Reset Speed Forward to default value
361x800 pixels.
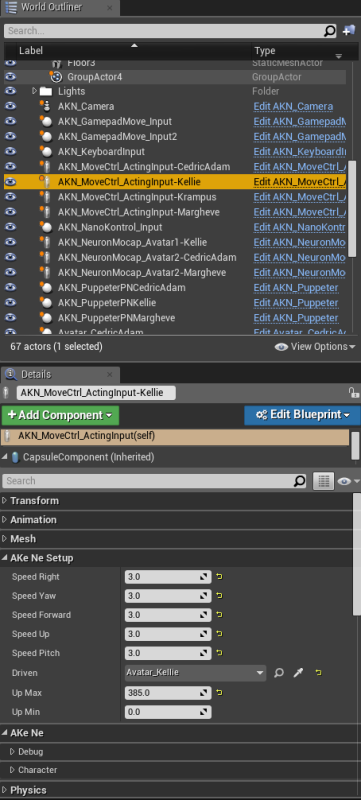pyautogui.click(x=220, y=615)
